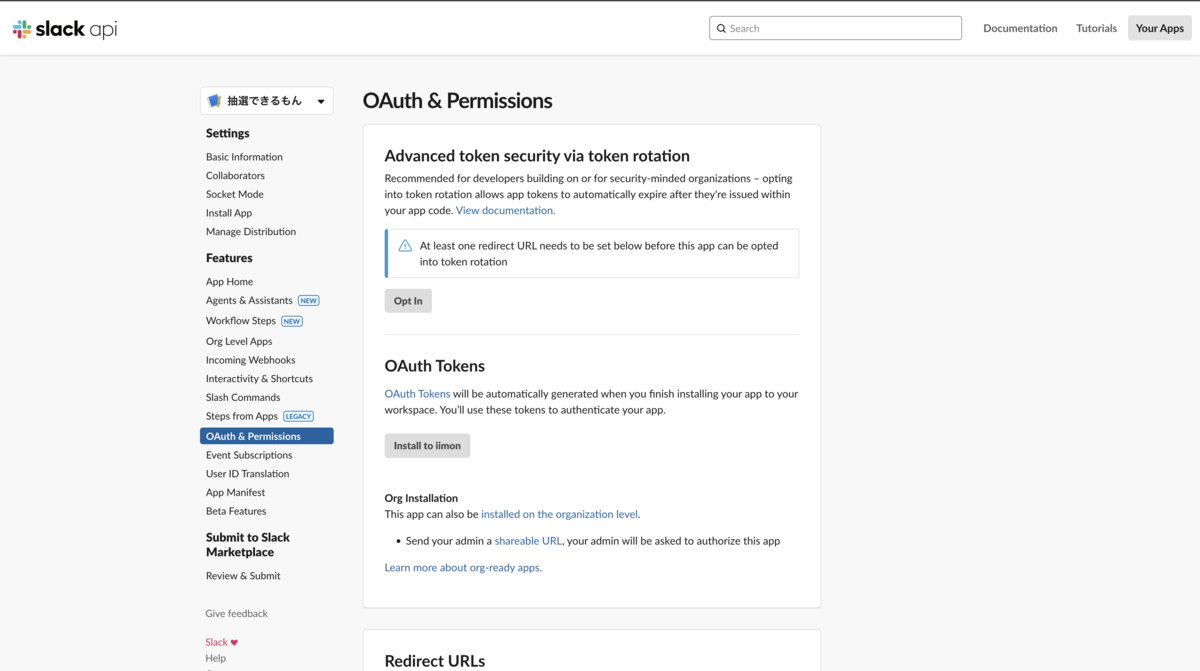Image resolution: width=1200 pixels, height=671 pixels.
Task: Click the search magnifier icon
Action: tap(721, 29)
